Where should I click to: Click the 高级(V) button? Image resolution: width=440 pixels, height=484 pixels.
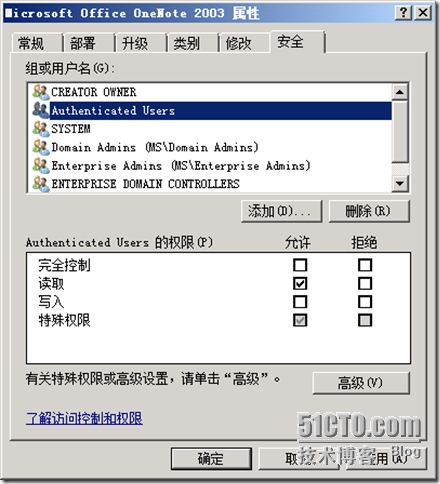click(361, 383)
